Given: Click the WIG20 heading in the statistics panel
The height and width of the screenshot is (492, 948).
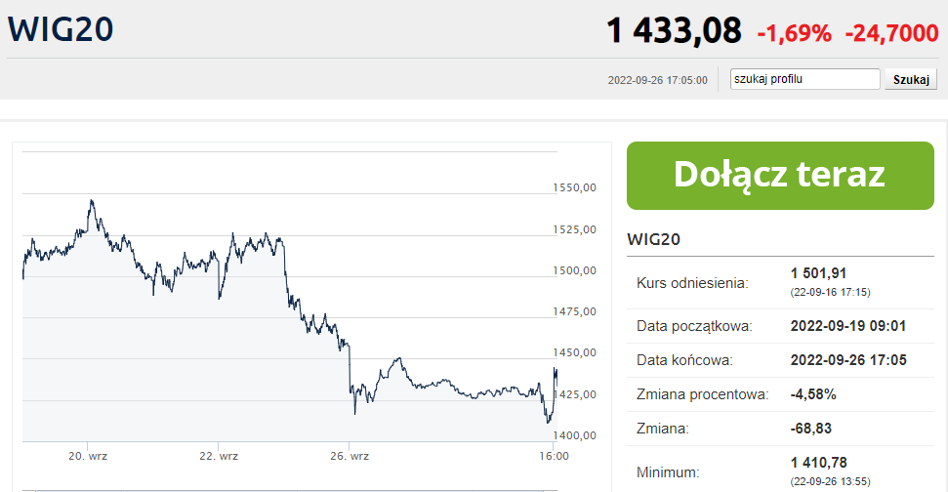Looking at the screenshot, I should (x=654, y=239).
